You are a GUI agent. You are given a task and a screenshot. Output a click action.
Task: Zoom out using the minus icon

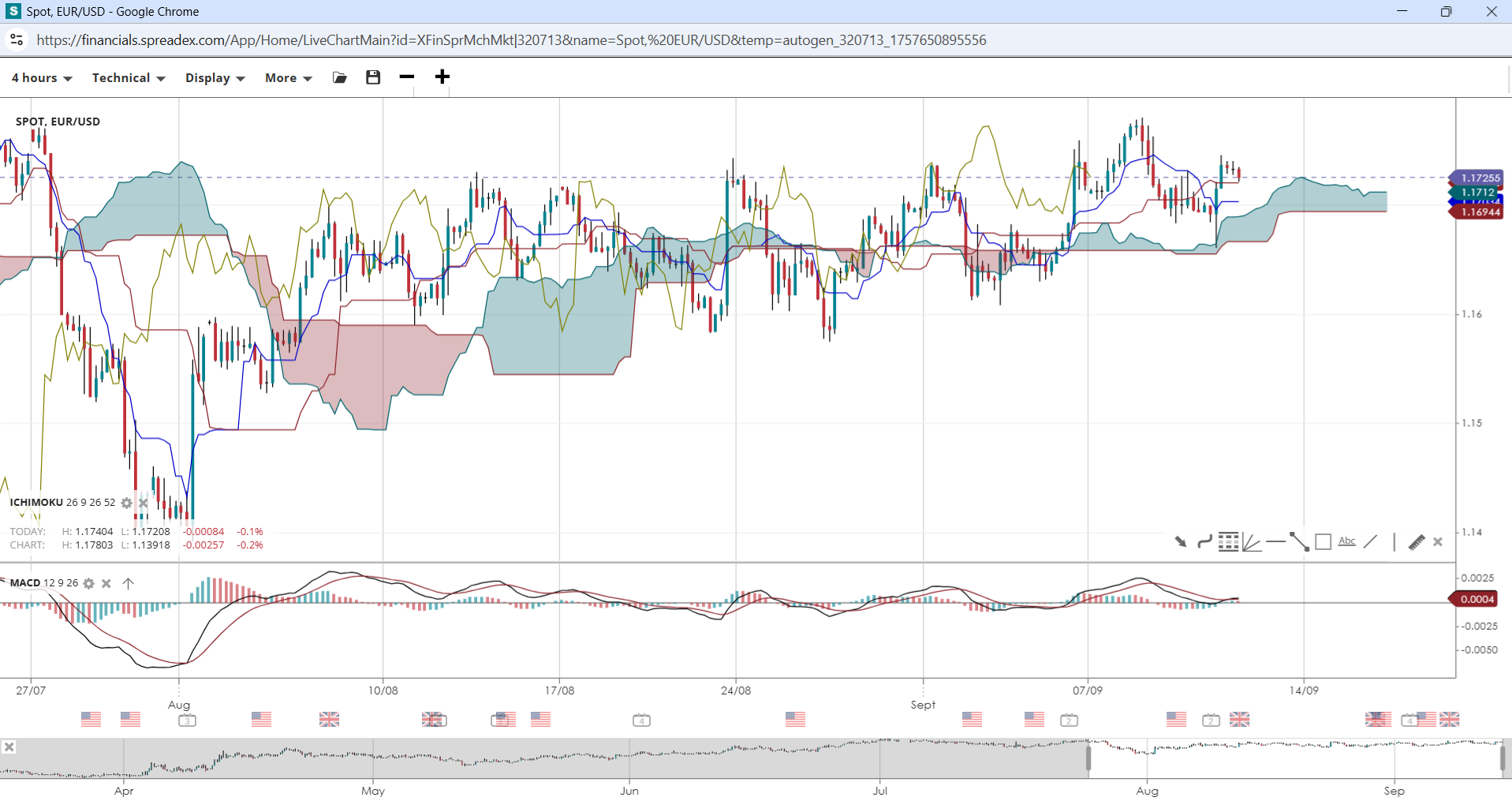click(407, 77)
